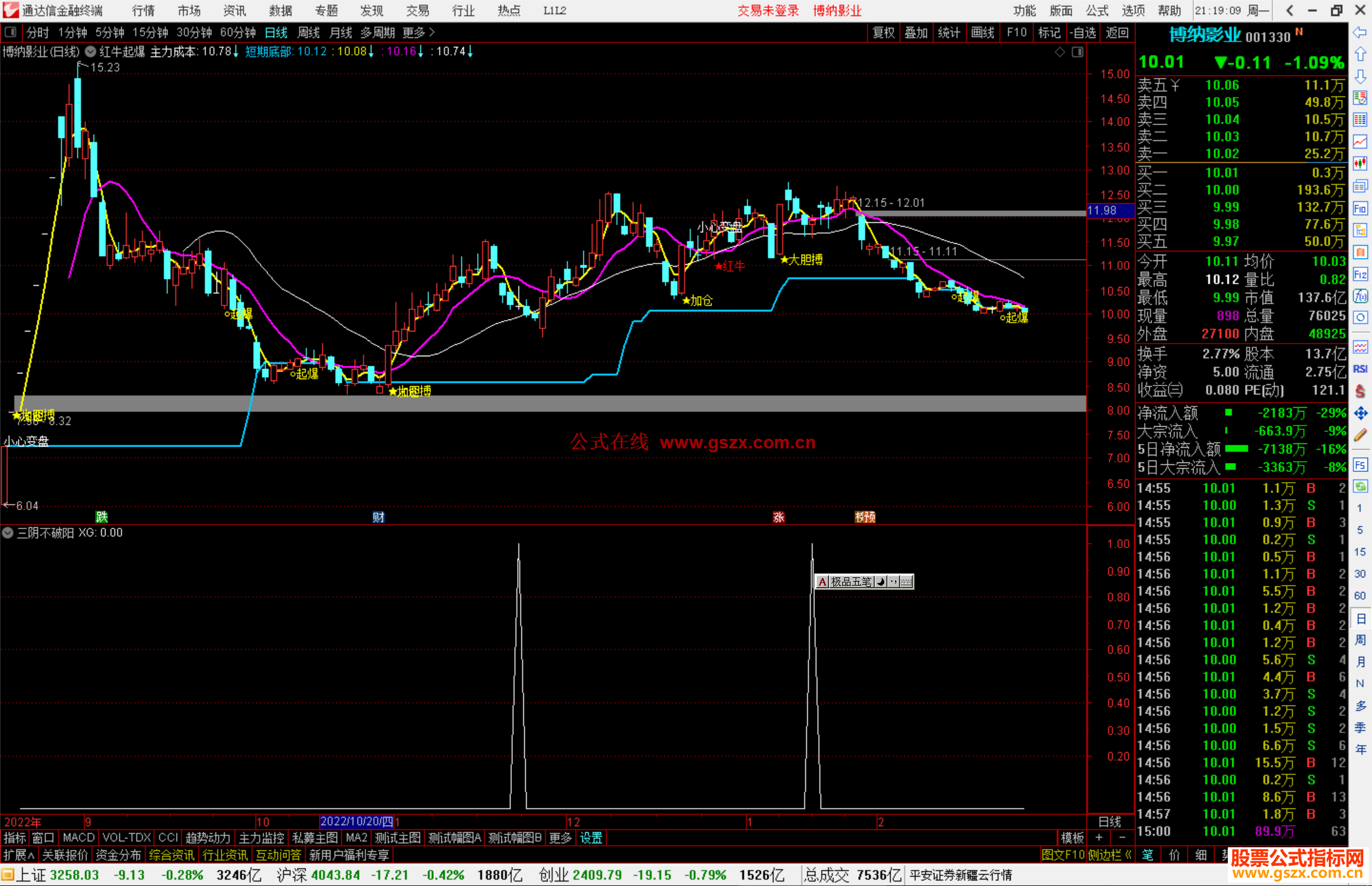The image size is (1372, 886).
Task: Click the RSI indicator sidebar icon
Action: click(1360, 369)
